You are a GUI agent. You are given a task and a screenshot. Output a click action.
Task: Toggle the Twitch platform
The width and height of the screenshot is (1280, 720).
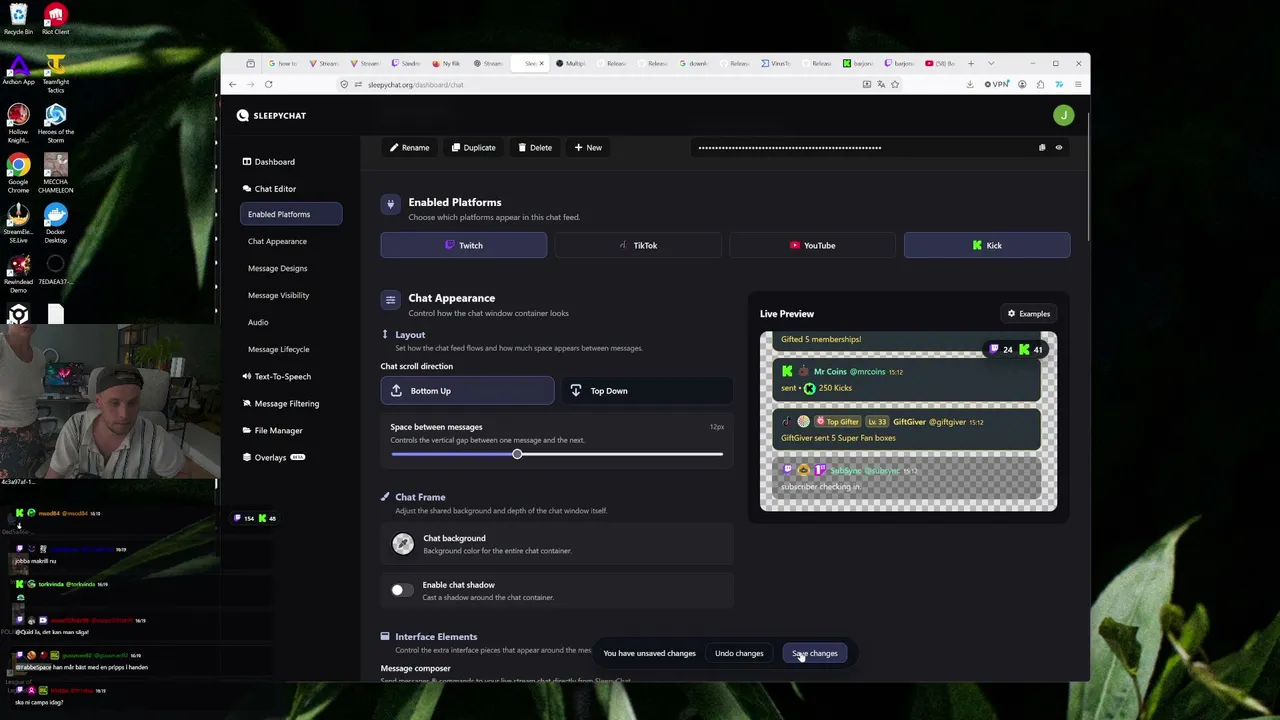(463, 245)
